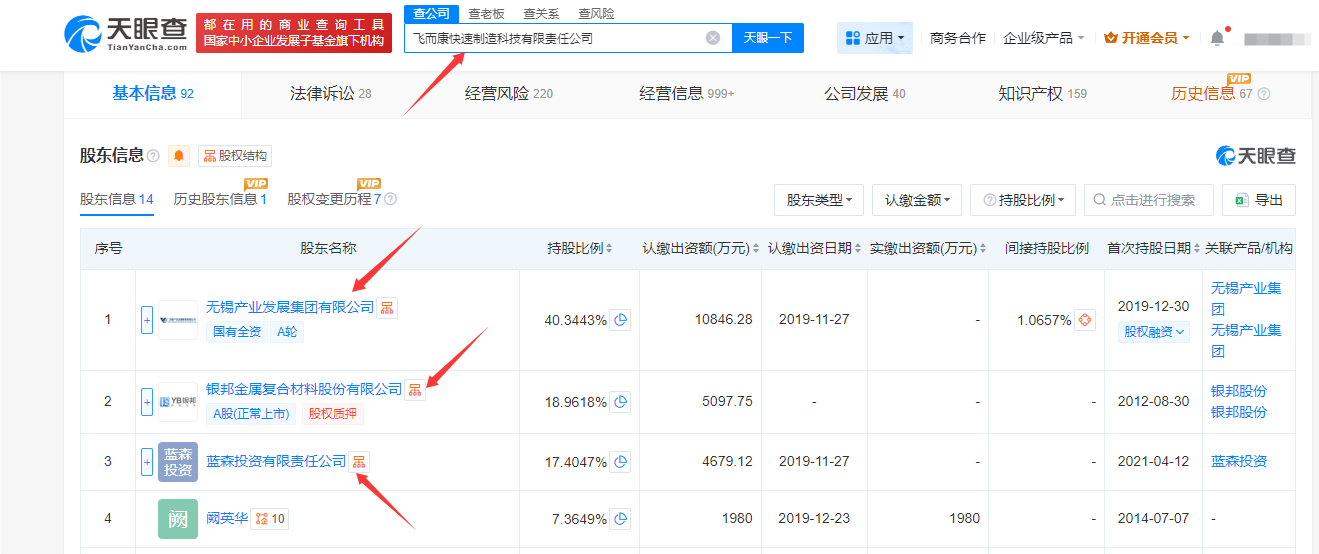Click the help icon beside 历史信息
The image size is (1319, 554).
[x=1264, y=94]
